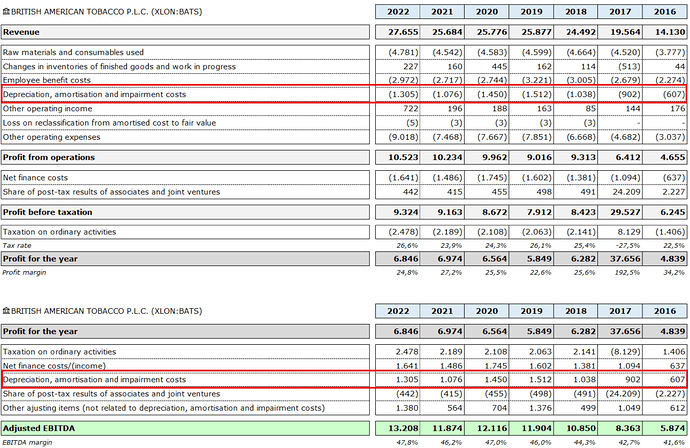Select the profit from operations value 4.655
The image size is (690, 448).
pos(672,158)
